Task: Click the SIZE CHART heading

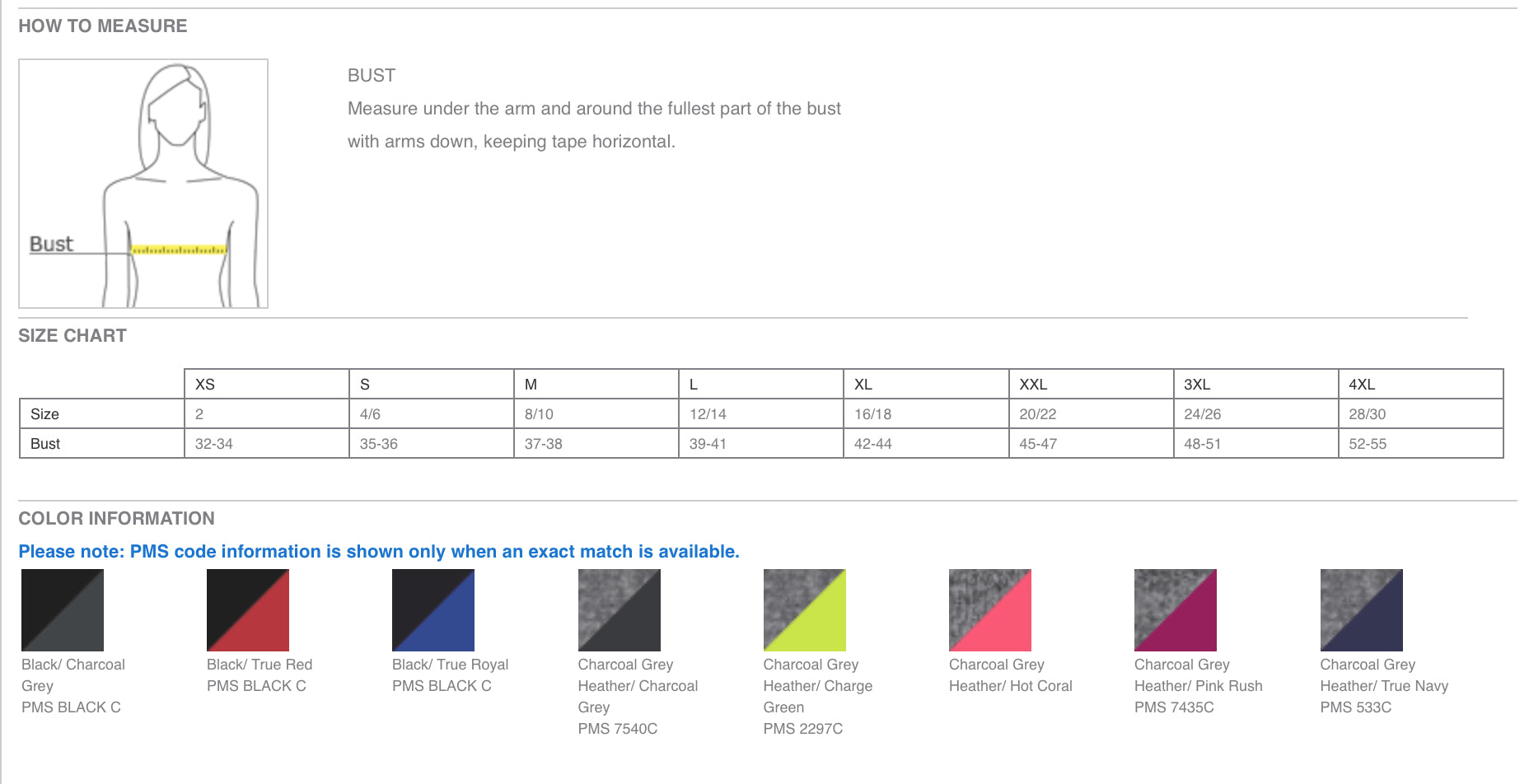Action: [x=72, y=336]
